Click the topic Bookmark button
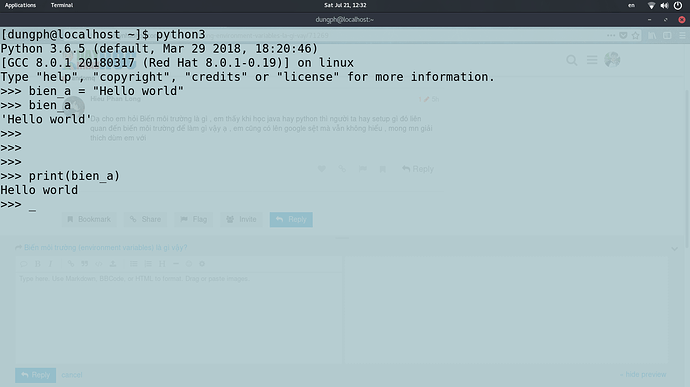The width and height of the screenshot is (690, 387). tap(89, 219)
